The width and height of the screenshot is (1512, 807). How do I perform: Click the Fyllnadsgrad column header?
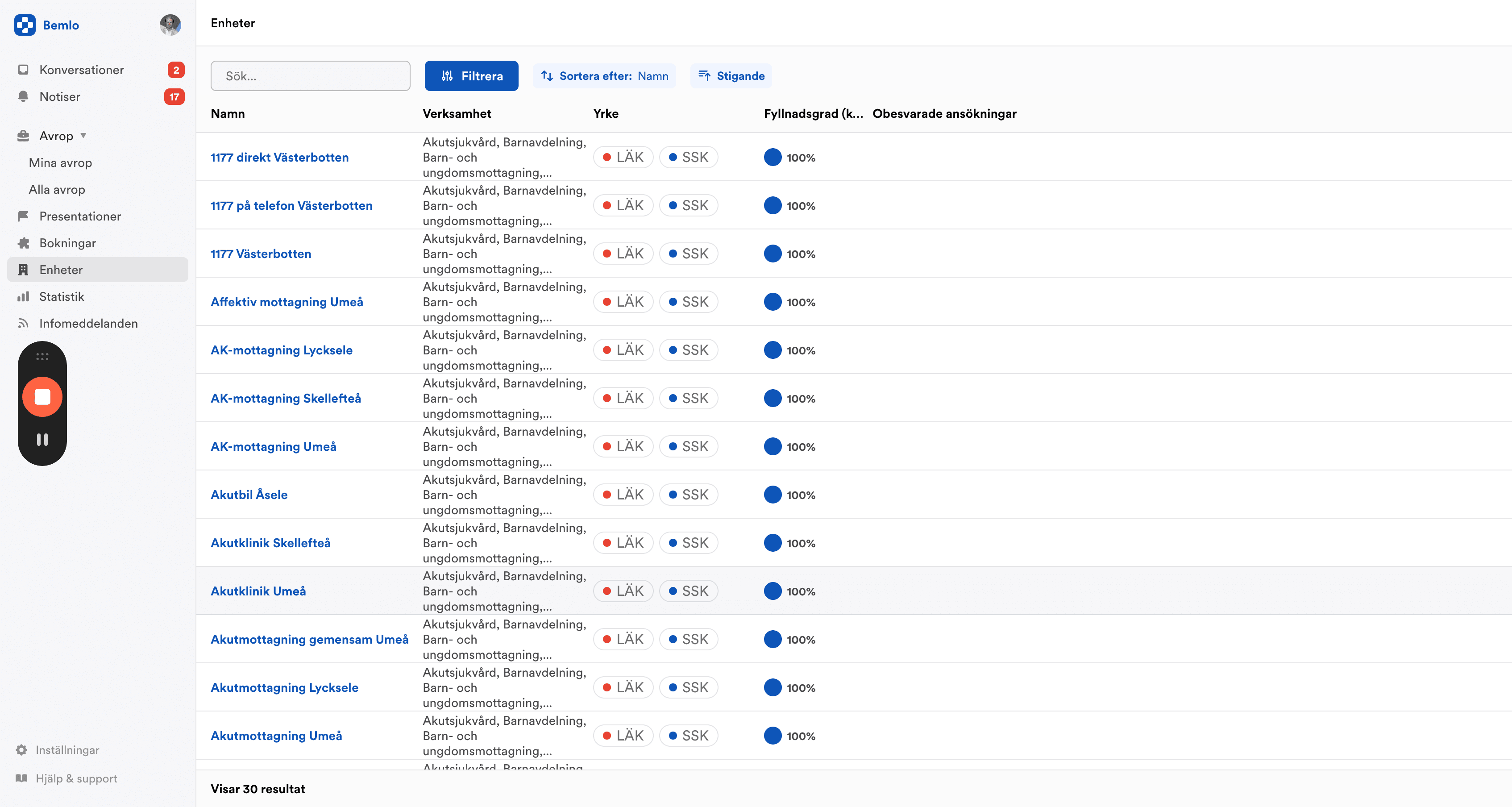coord(814,114)
